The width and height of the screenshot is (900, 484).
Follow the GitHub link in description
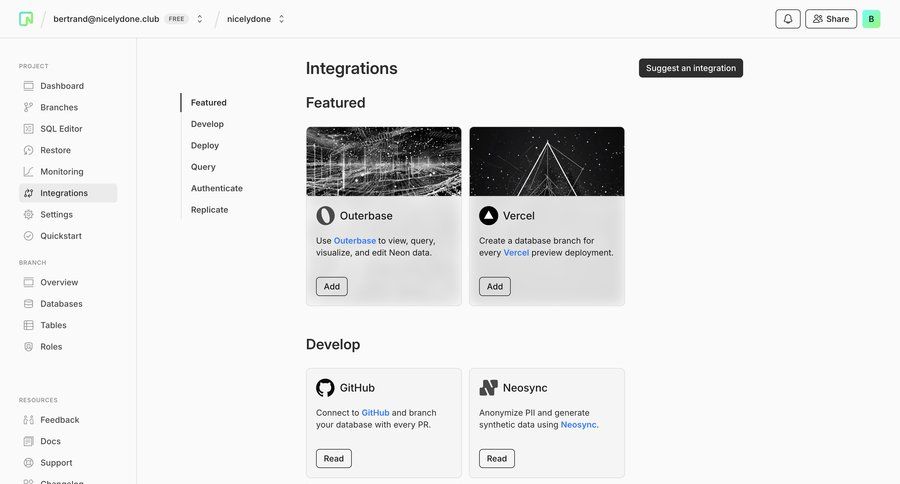(x=375, y=413)
